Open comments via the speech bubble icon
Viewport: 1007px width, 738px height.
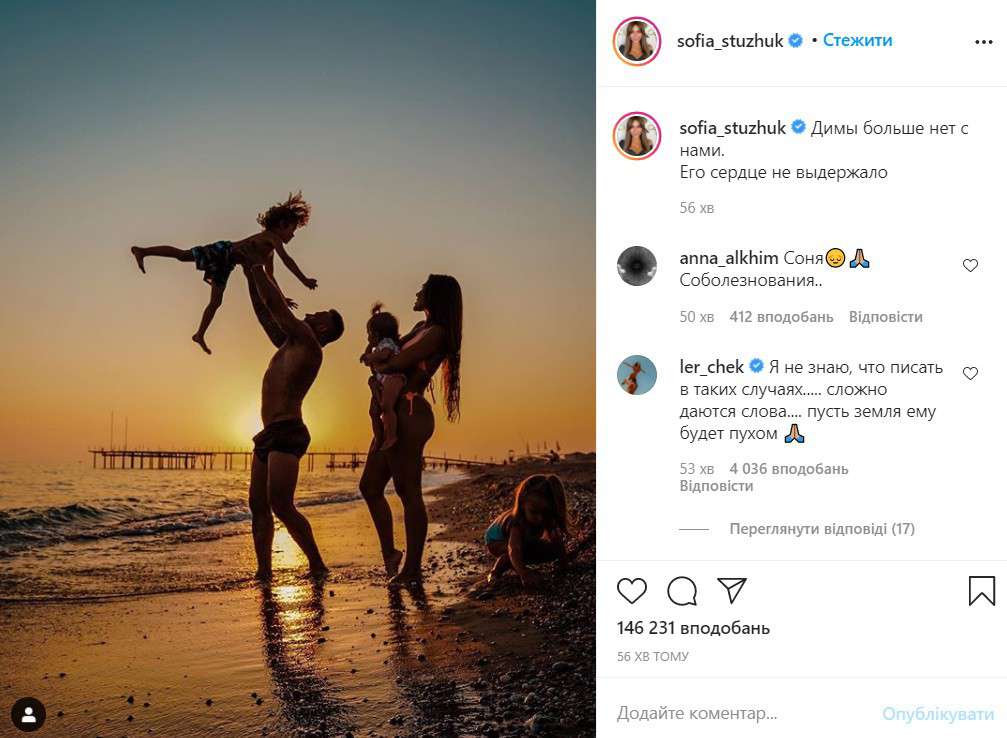point(682,591)
